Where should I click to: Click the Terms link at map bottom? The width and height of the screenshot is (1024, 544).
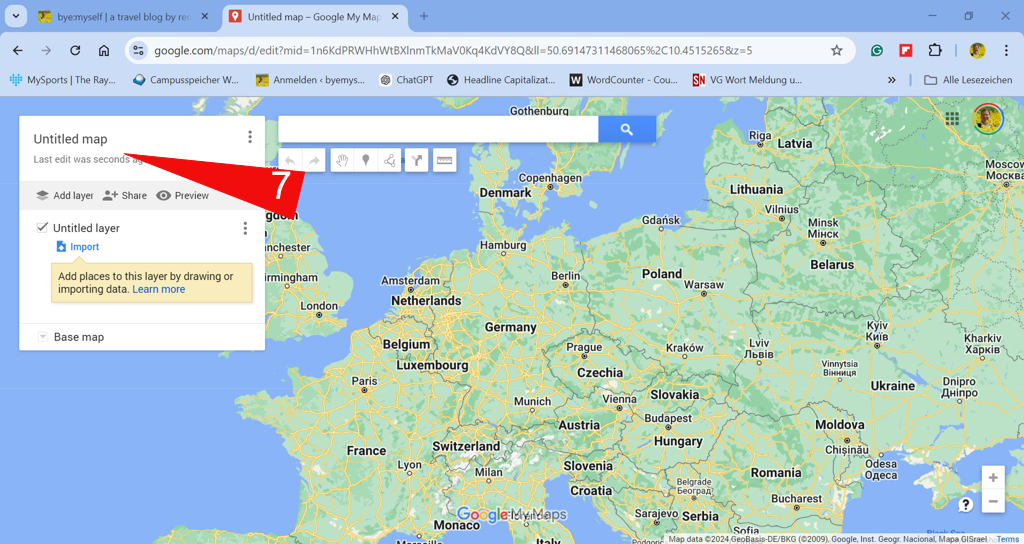pyautogui.click(x=1007, y=539)
